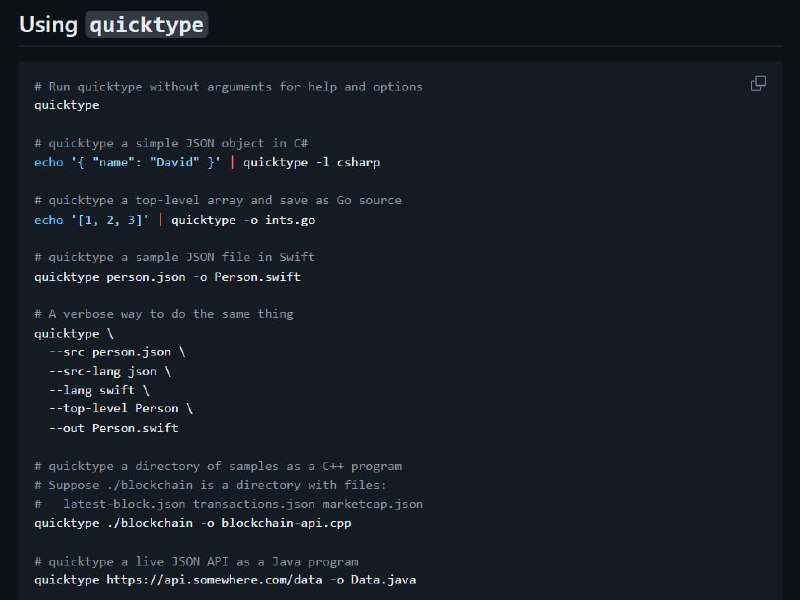Click the '--top-level Person \' line
Viewport: 800px width, 600px height.
(121, 409)
